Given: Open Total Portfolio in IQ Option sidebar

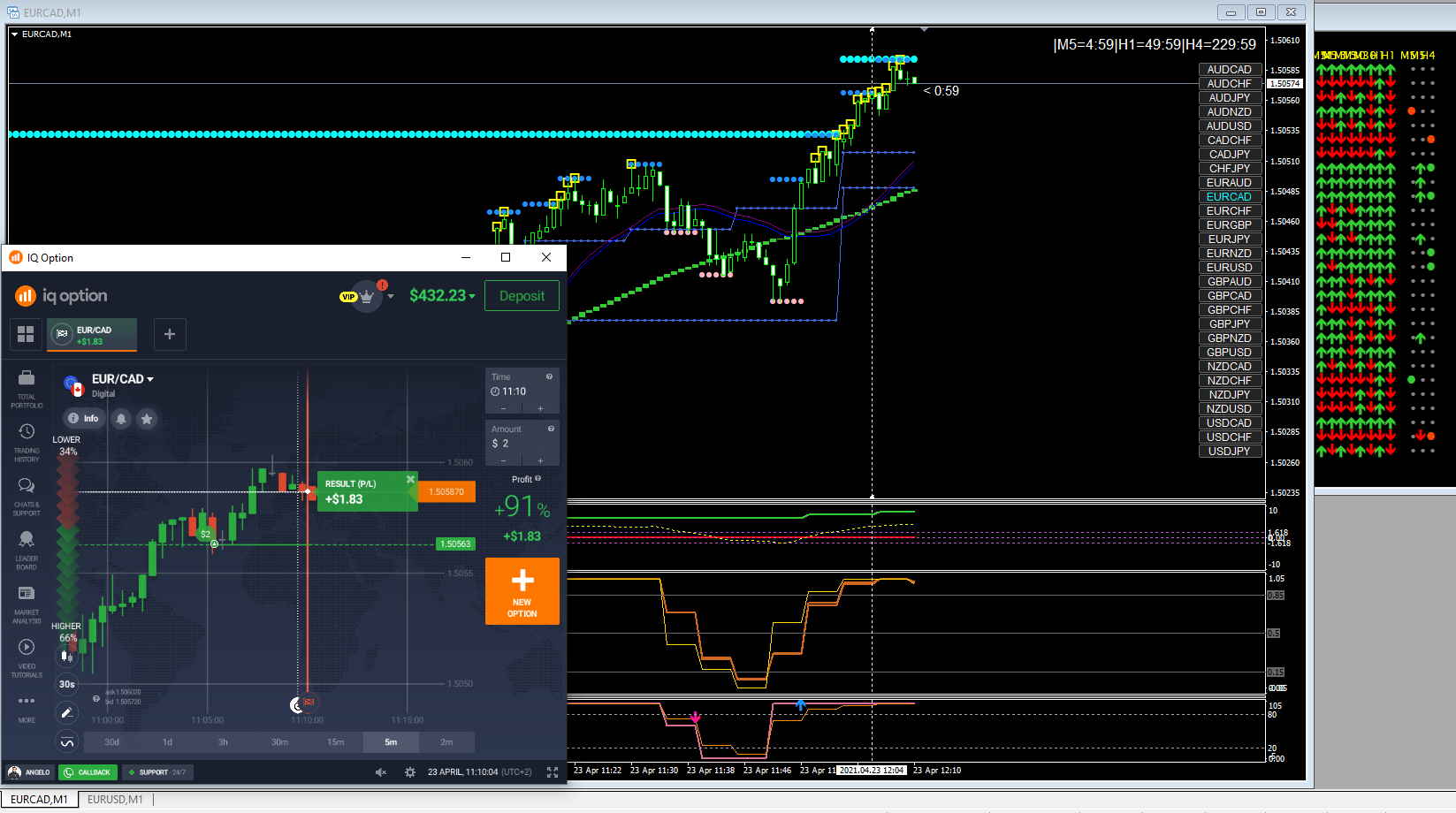Looking at the screenshot, I should point(27,389).
